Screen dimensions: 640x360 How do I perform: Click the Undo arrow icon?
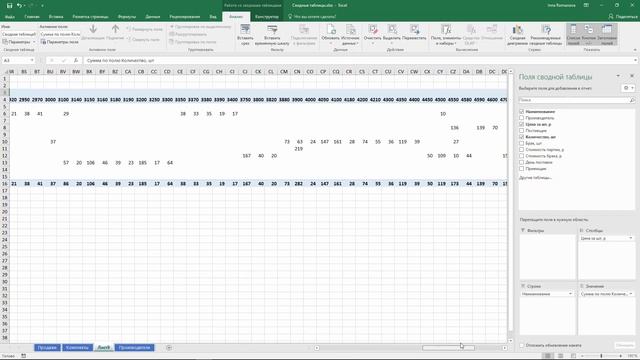(19, 5)
